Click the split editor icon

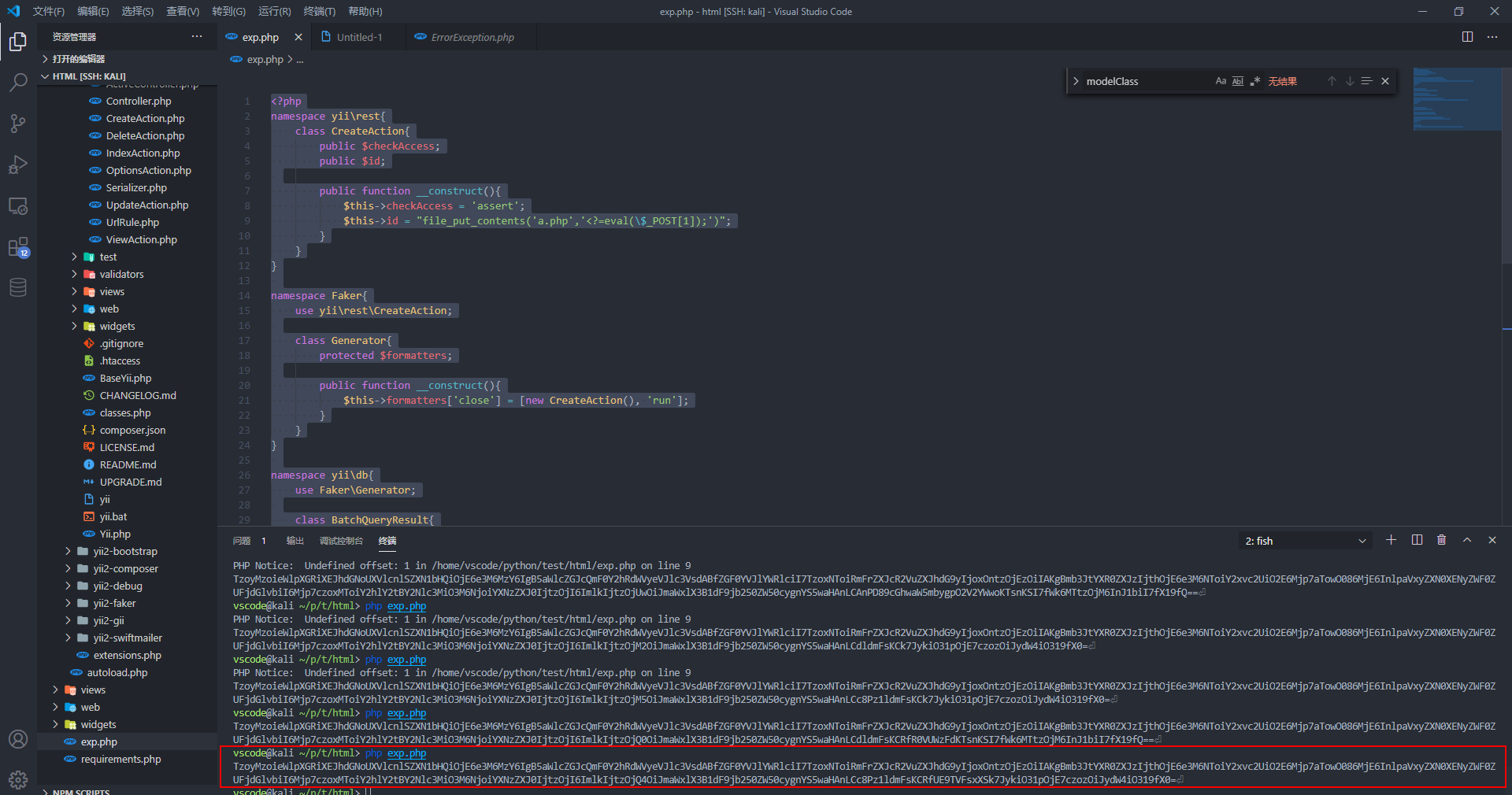tap(1467, 37)
